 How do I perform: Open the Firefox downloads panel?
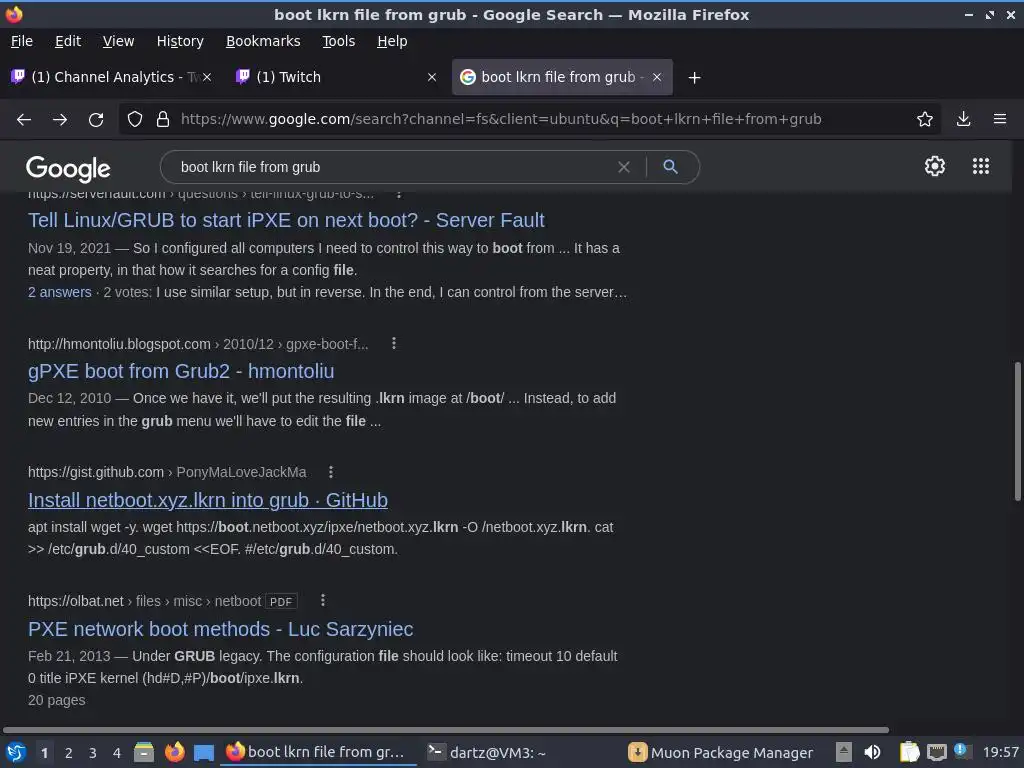963,119
